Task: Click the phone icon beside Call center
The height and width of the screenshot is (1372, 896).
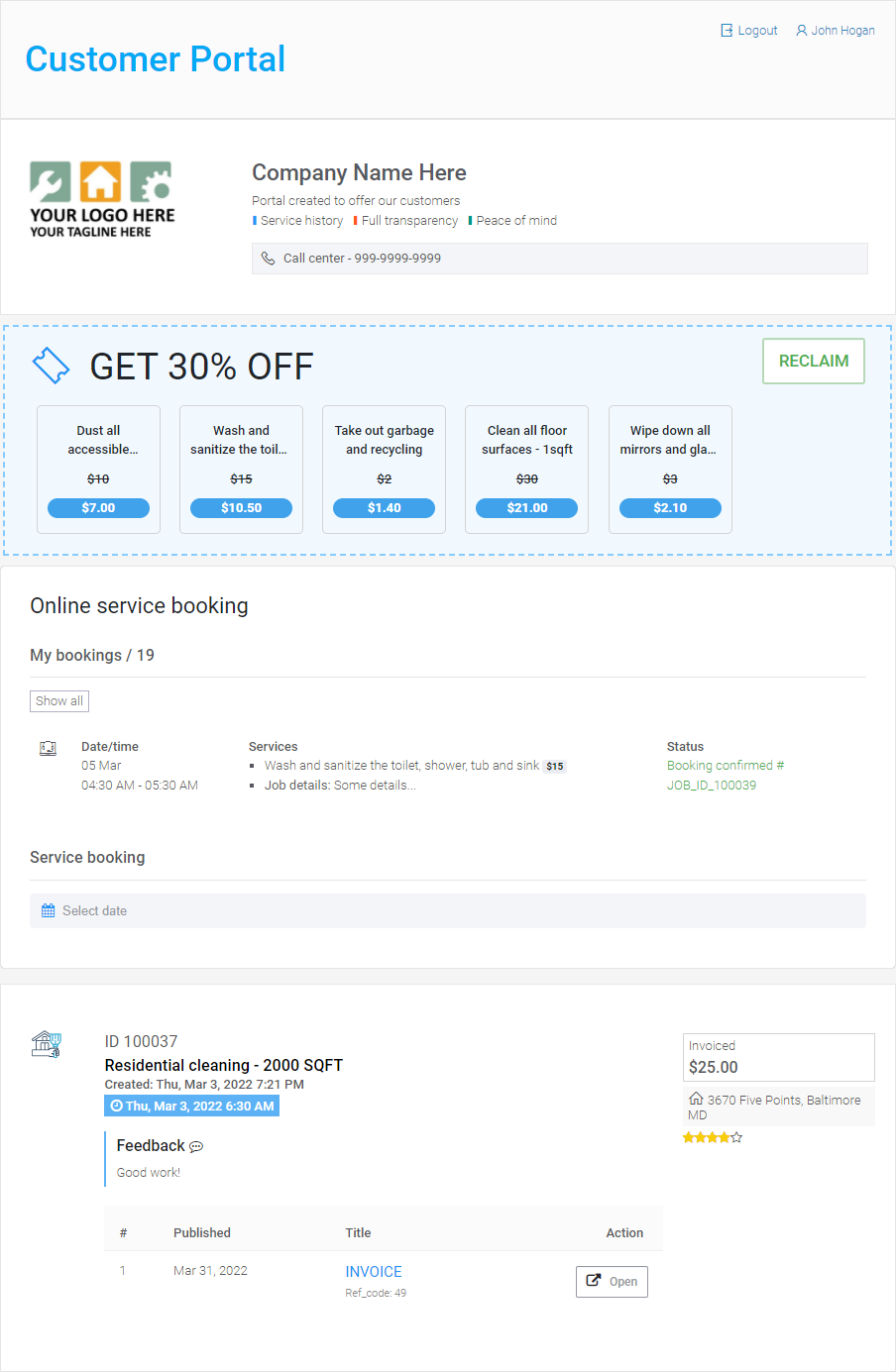Action: coord(268,259)
